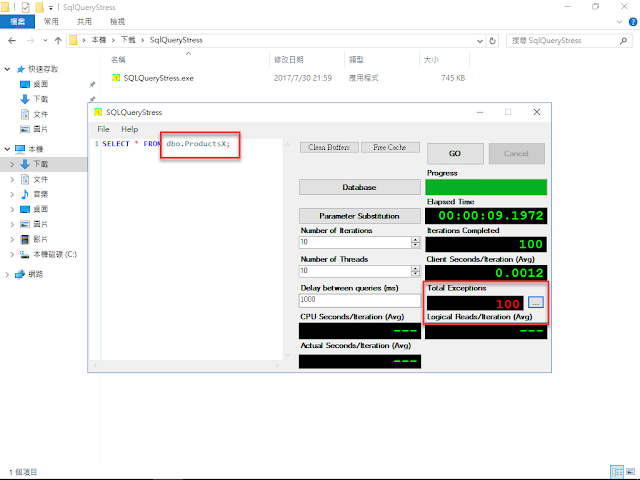Open 圖片 under 快速存取
Viewport: 640px width, 480px height.
(x=40, y=129)
